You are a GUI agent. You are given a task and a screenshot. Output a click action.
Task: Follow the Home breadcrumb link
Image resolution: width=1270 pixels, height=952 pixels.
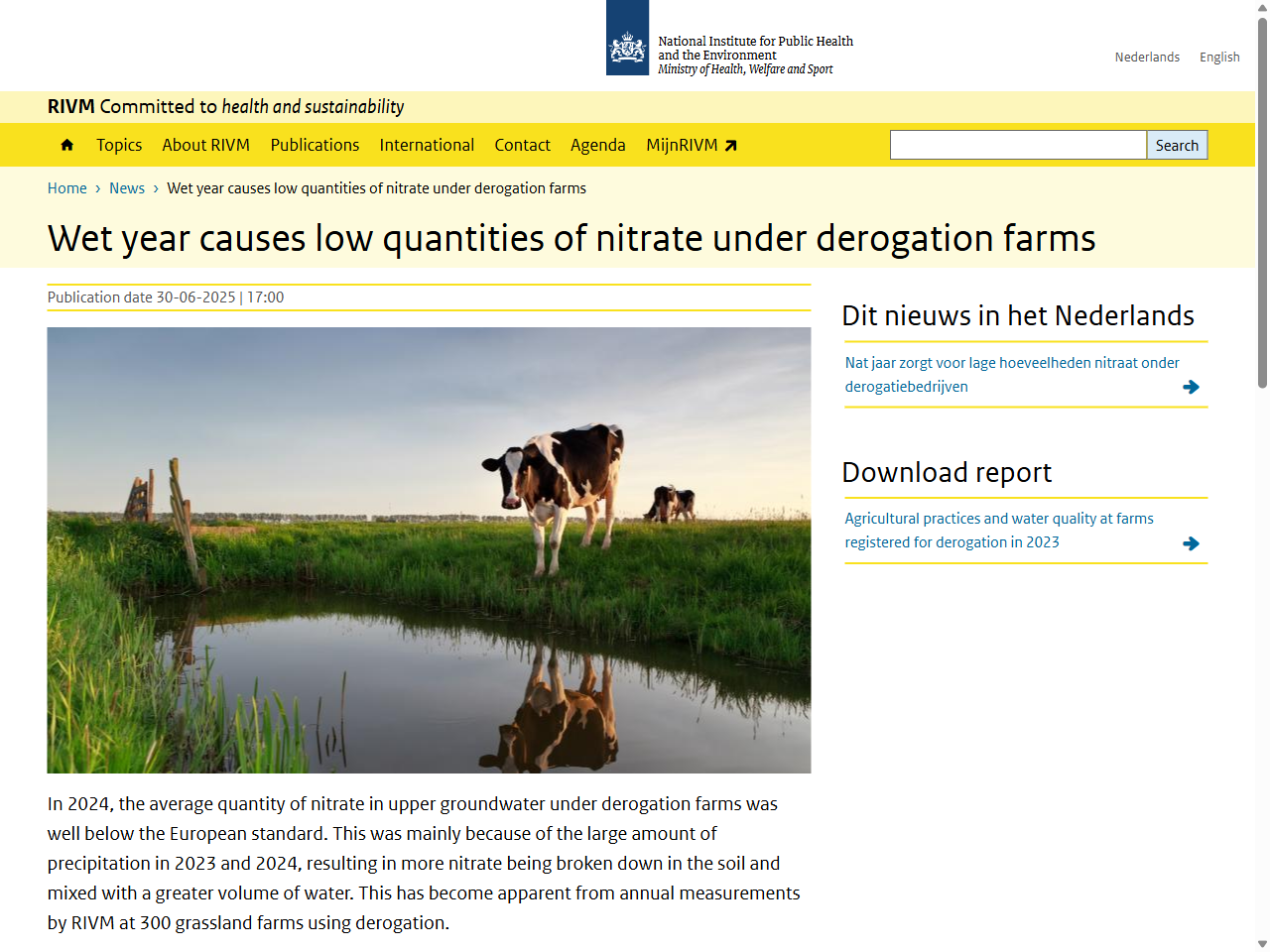click(x=66, y=187)
